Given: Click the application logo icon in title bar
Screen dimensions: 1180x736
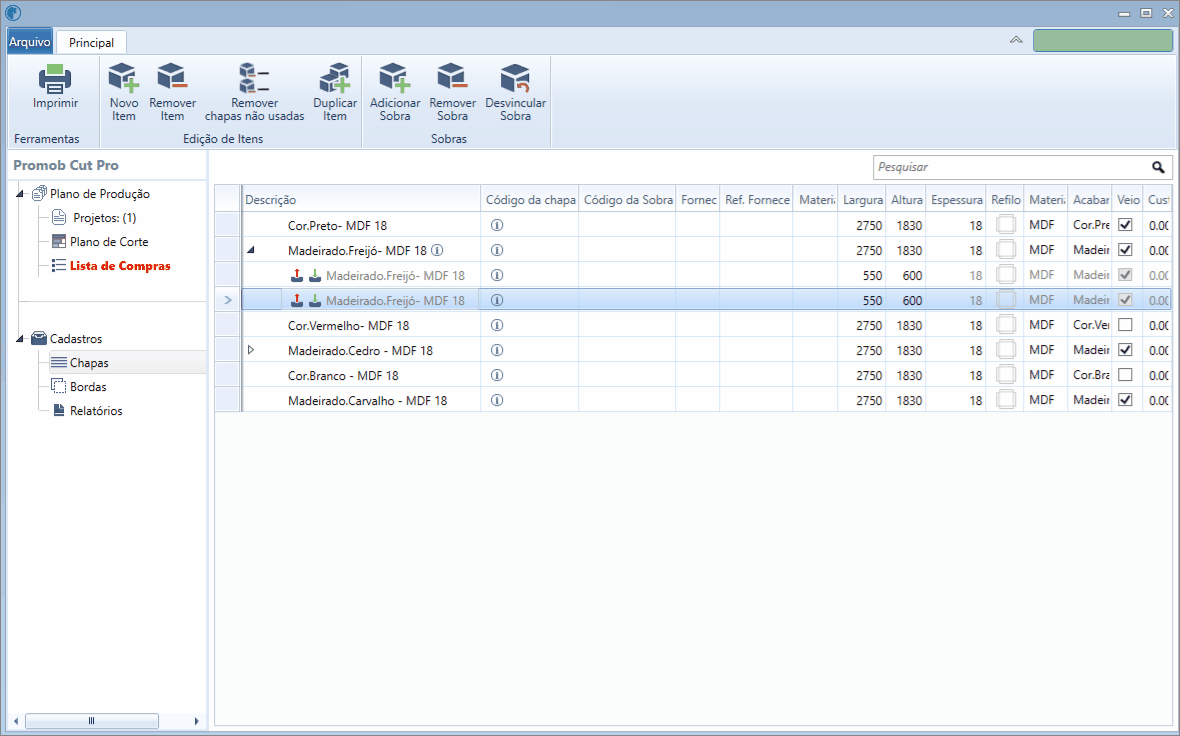Looking at the screenshot, I should click(x=13, y=13).
